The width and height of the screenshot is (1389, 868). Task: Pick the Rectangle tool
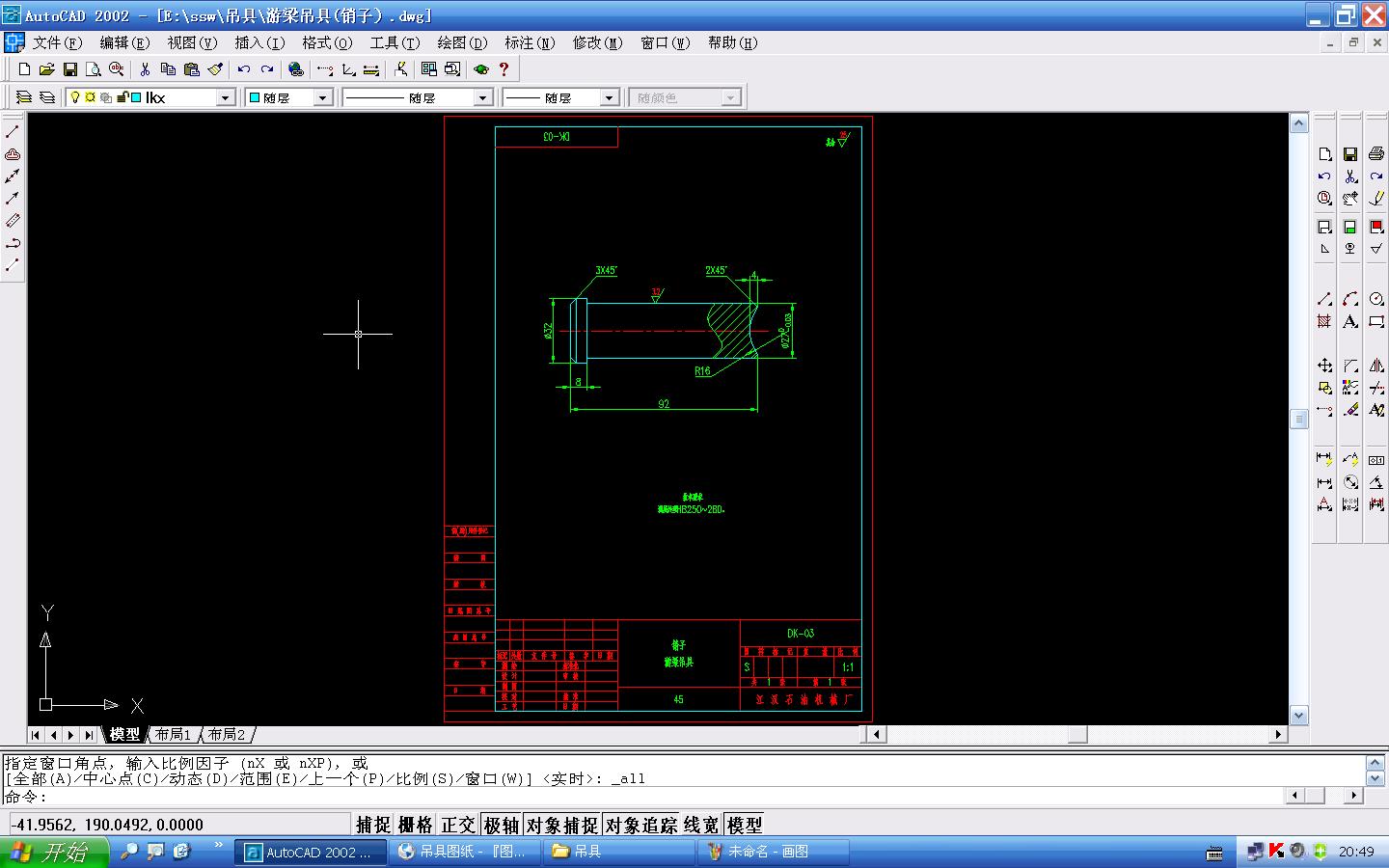[x=1376, y=321]
